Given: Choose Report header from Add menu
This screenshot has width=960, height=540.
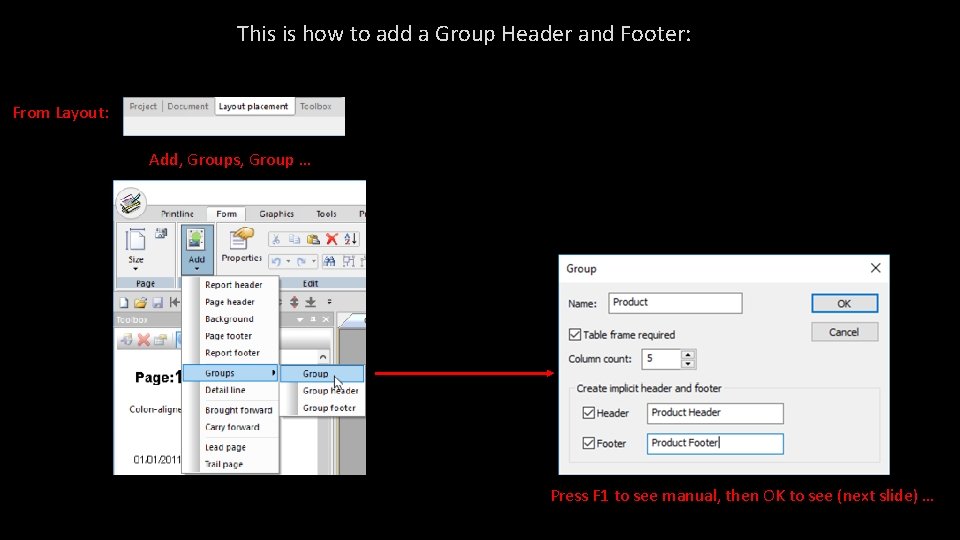Looking at the screenshot, I should click(x=233, y=285).
